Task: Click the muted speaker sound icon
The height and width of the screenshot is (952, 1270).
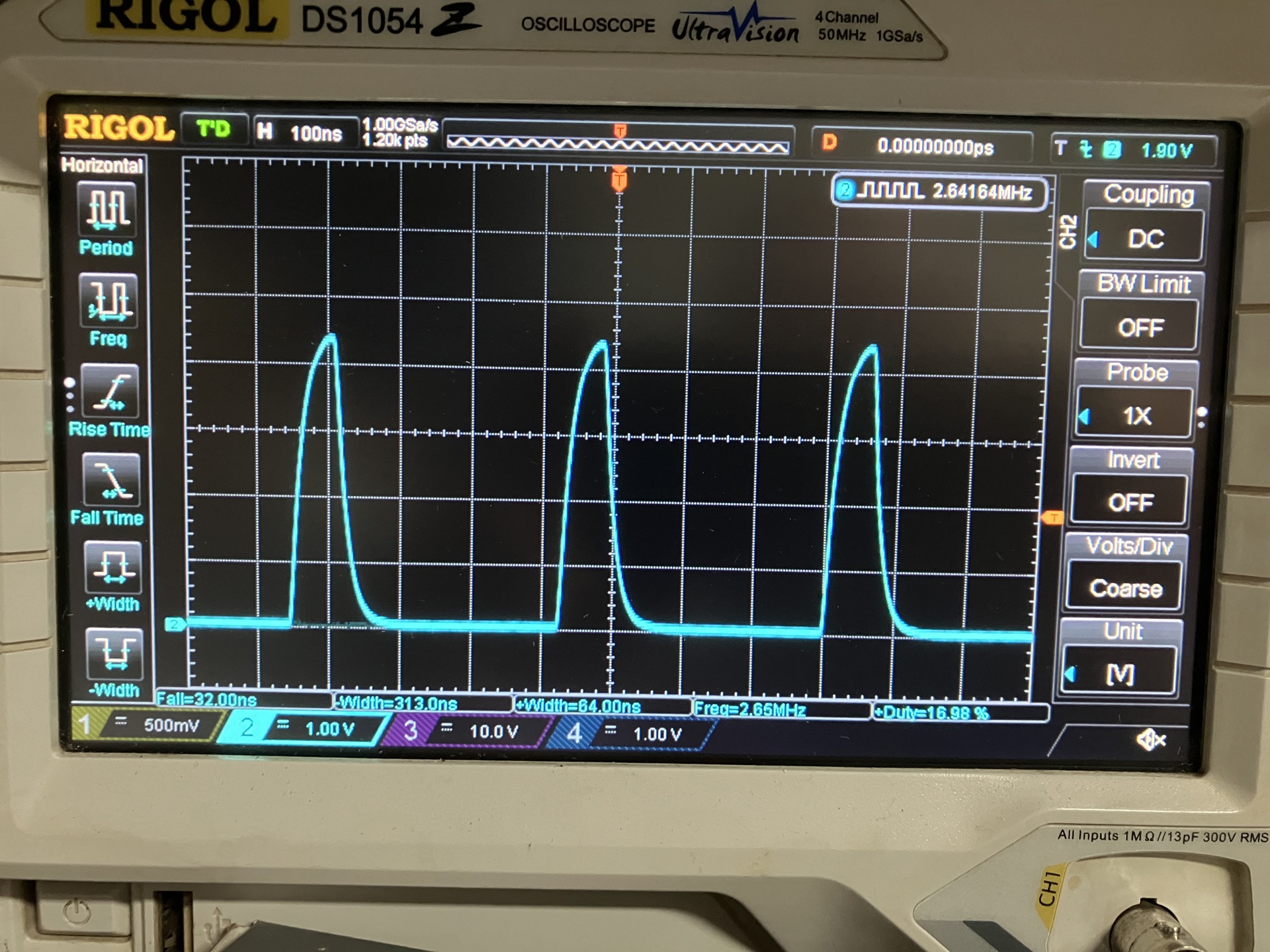Action: pos(1150,740)
